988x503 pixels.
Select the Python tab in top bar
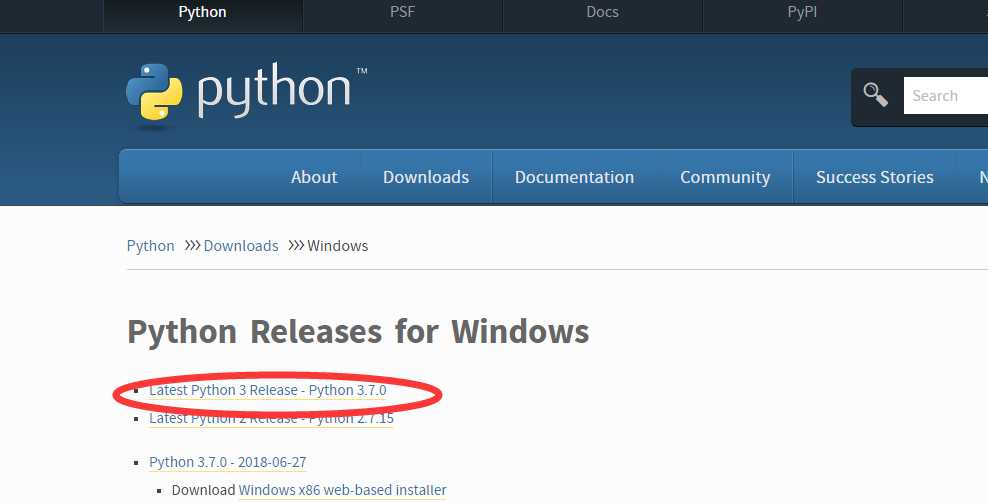[202, 13]
